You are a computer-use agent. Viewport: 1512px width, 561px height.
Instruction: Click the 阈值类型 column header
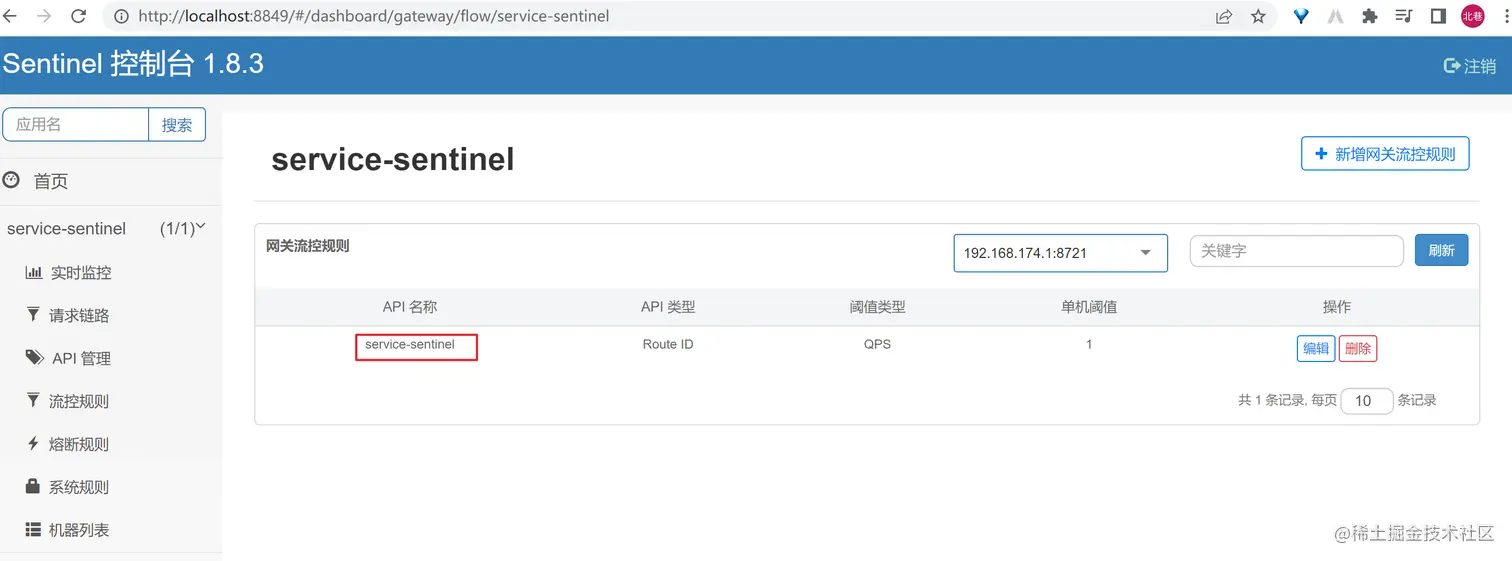click(878, 307)
